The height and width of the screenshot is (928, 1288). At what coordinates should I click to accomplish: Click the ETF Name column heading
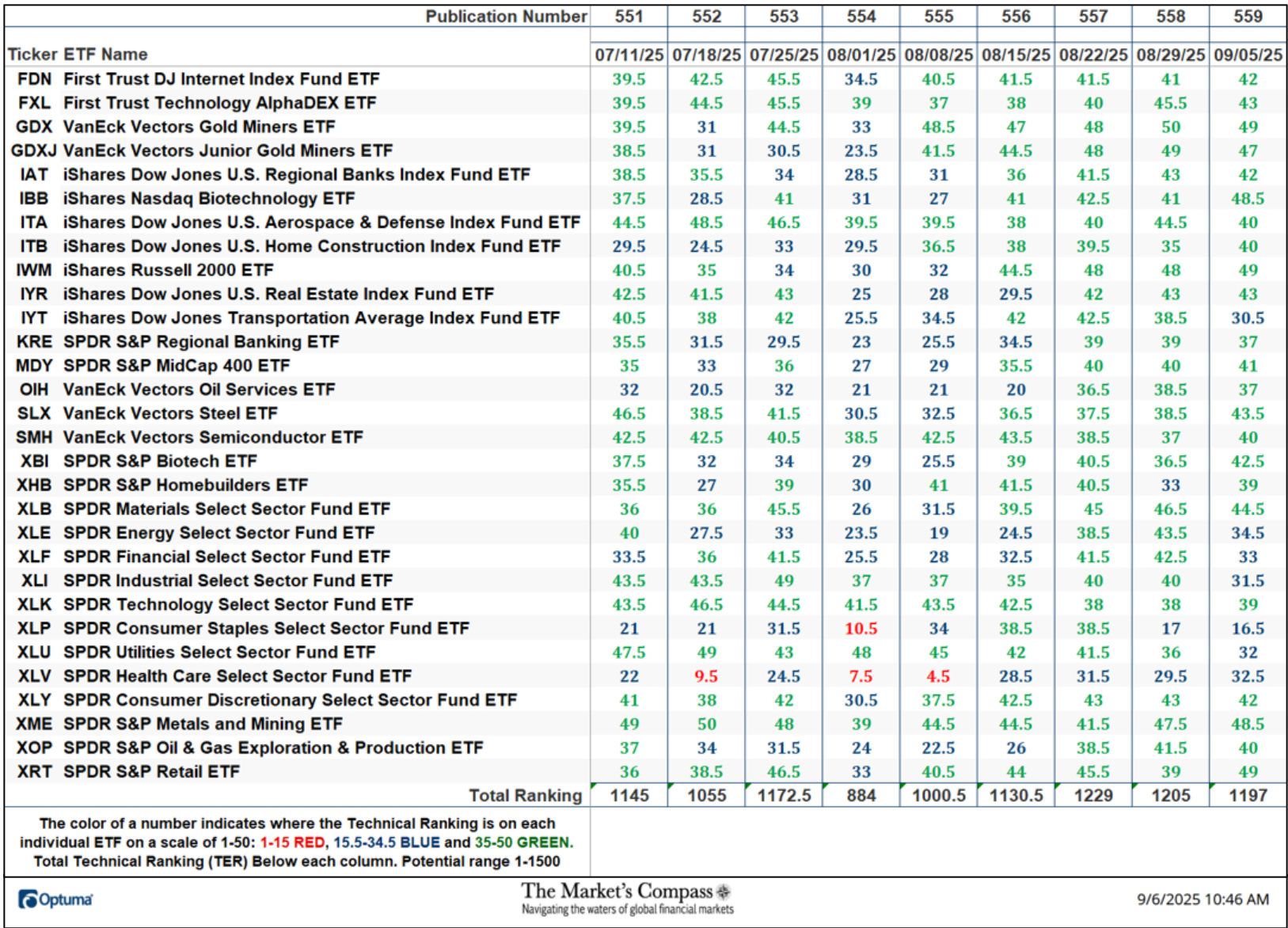(x=105, y=55)
